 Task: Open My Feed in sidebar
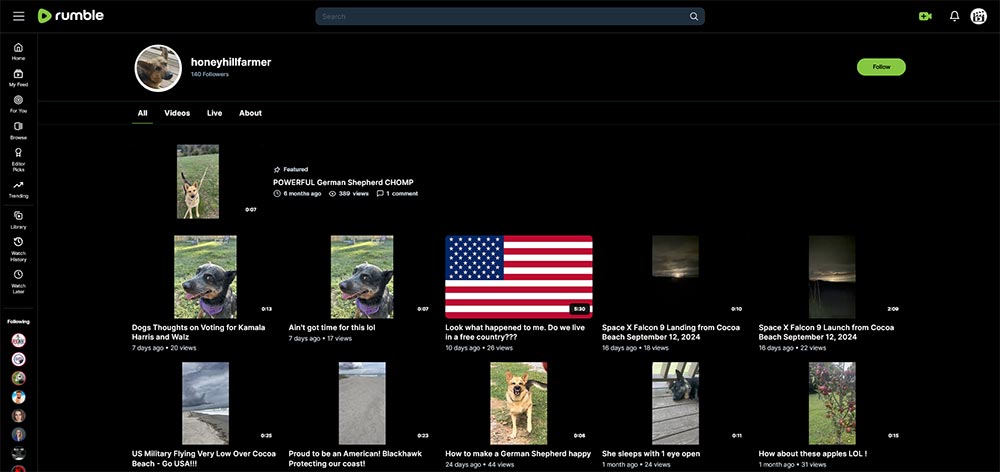pyautogui.click(x=18, y=78)
